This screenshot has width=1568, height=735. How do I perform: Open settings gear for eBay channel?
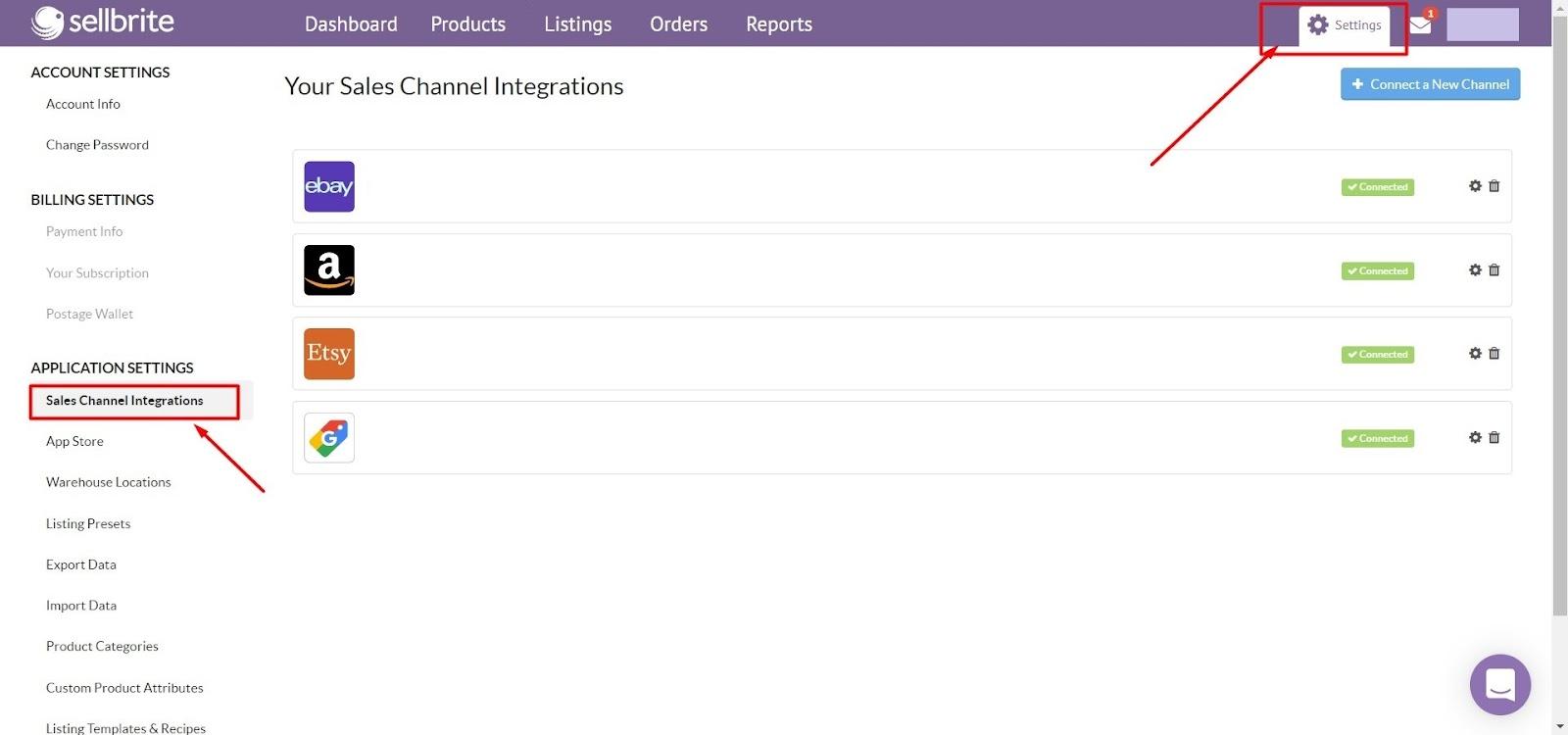pos(1475,186)
